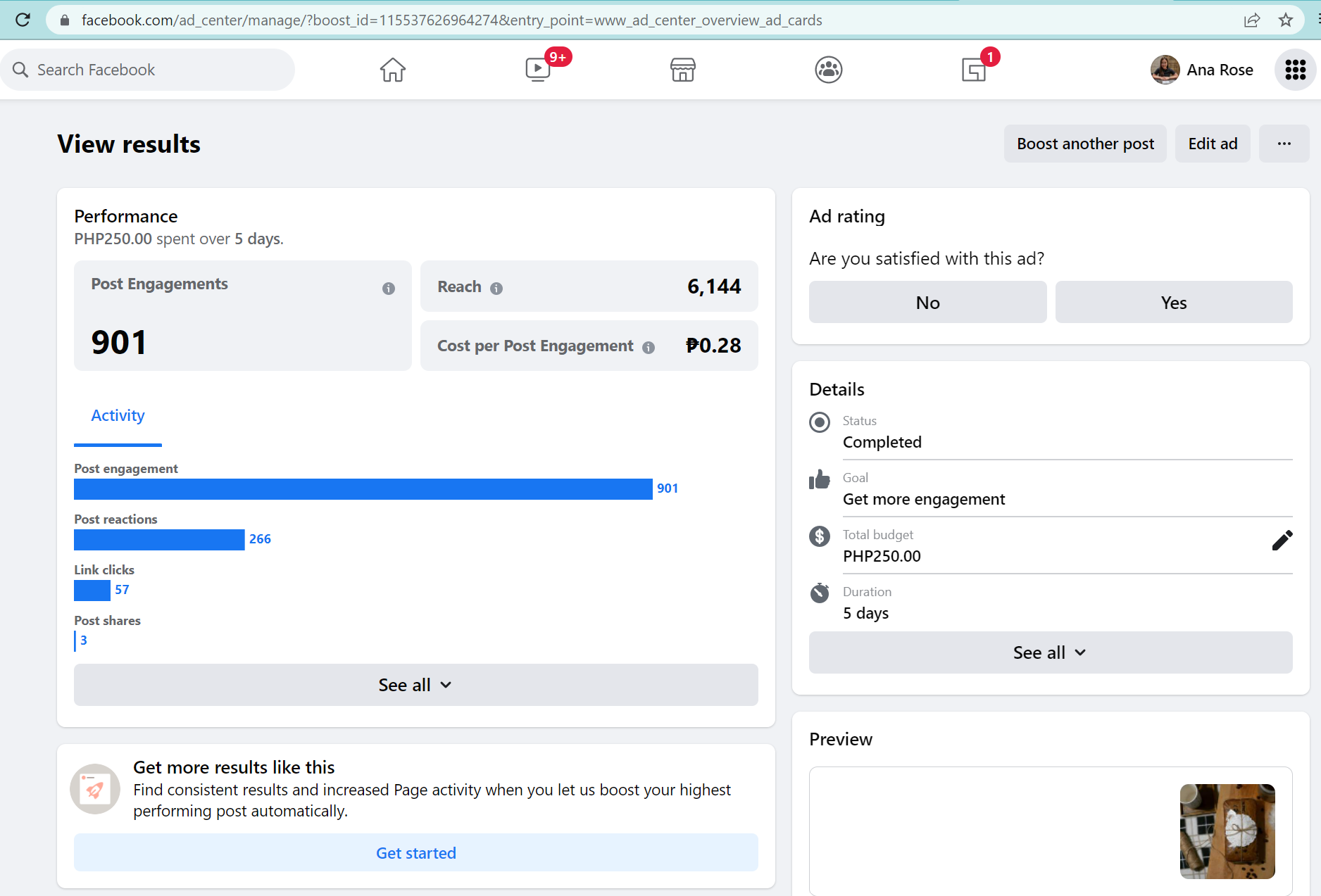Click Cost per Post Engagement info icon
The width and height of the screenshot is (1321, 896).
tap(649, 347)
